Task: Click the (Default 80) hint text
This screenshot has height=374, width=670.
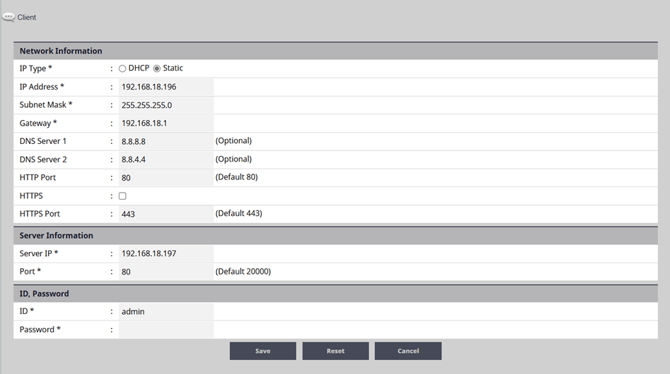Action: coord(237,177)
